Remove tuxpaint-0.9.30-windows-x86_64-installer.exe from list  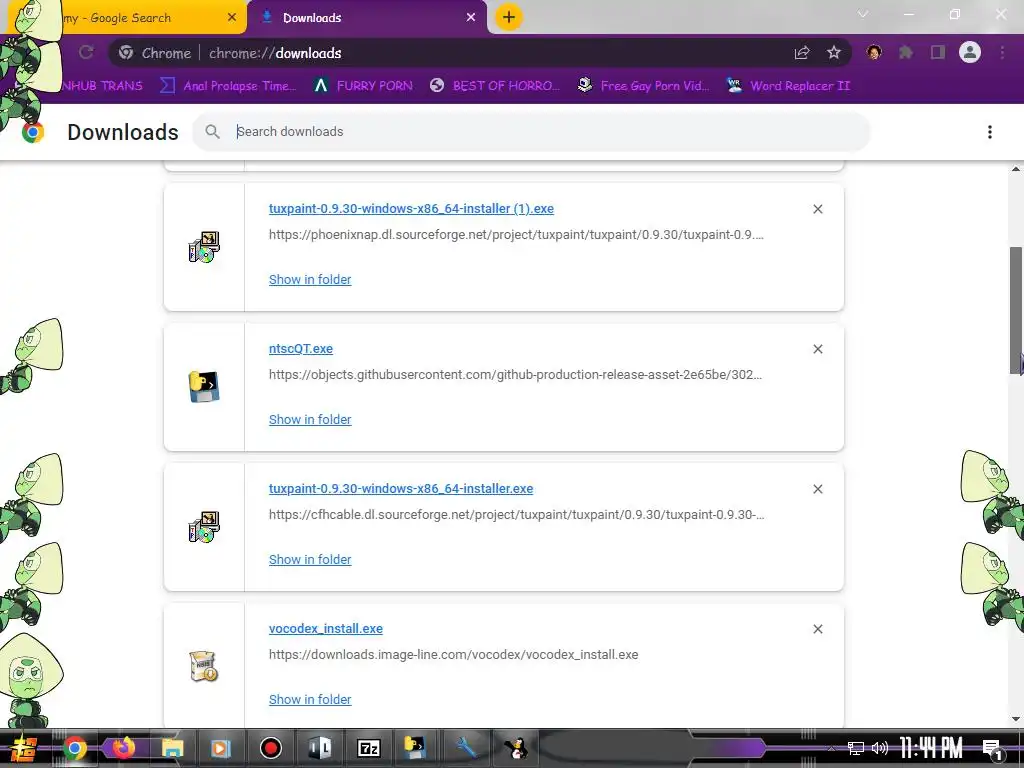pyautogui.click(x=818, y=489)
